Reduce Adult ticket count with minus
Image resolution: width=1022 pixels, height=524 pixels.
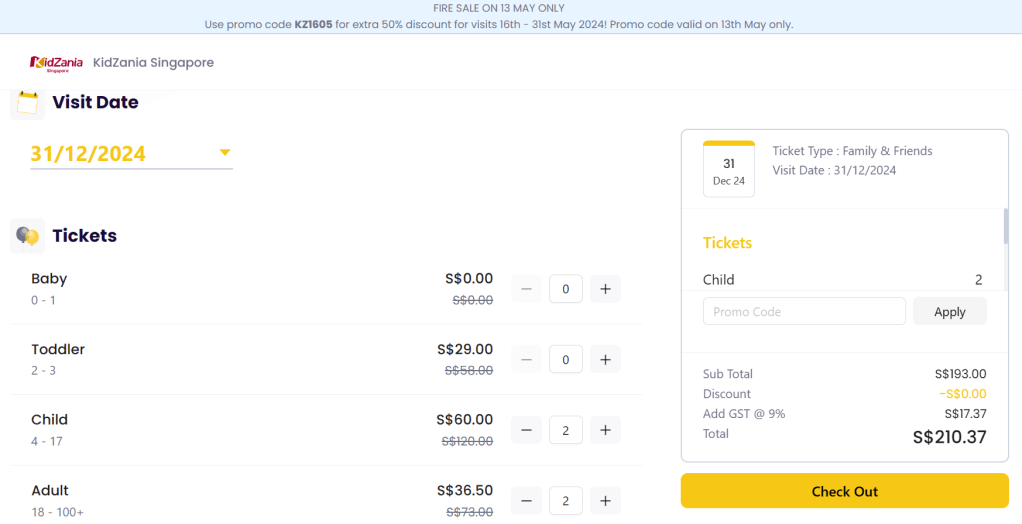coord(527,500)
